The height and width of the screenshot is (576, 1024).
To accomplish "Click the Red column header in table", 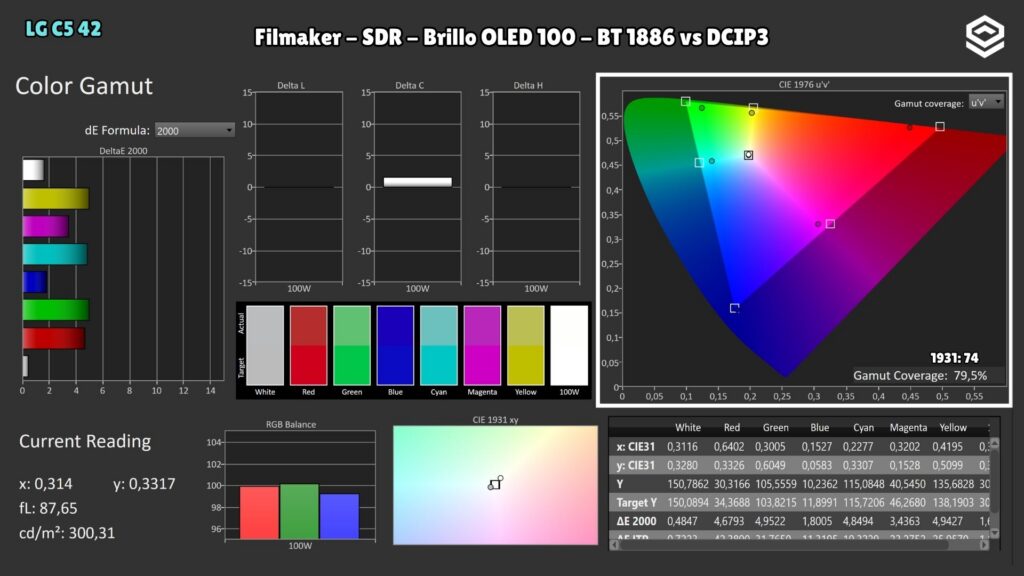I will pyautogui.click(x=731, y=428).
